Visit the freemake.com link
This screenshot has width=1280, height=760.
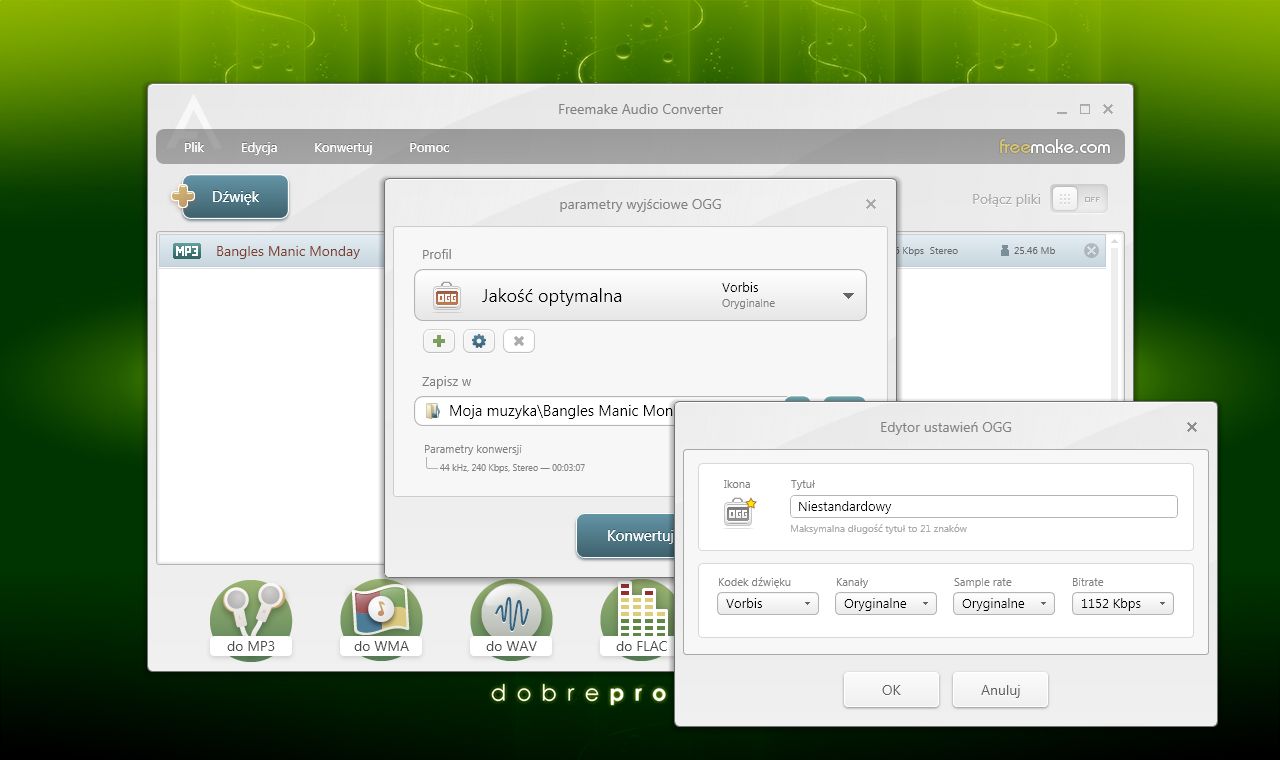(x=1054, y=147)
